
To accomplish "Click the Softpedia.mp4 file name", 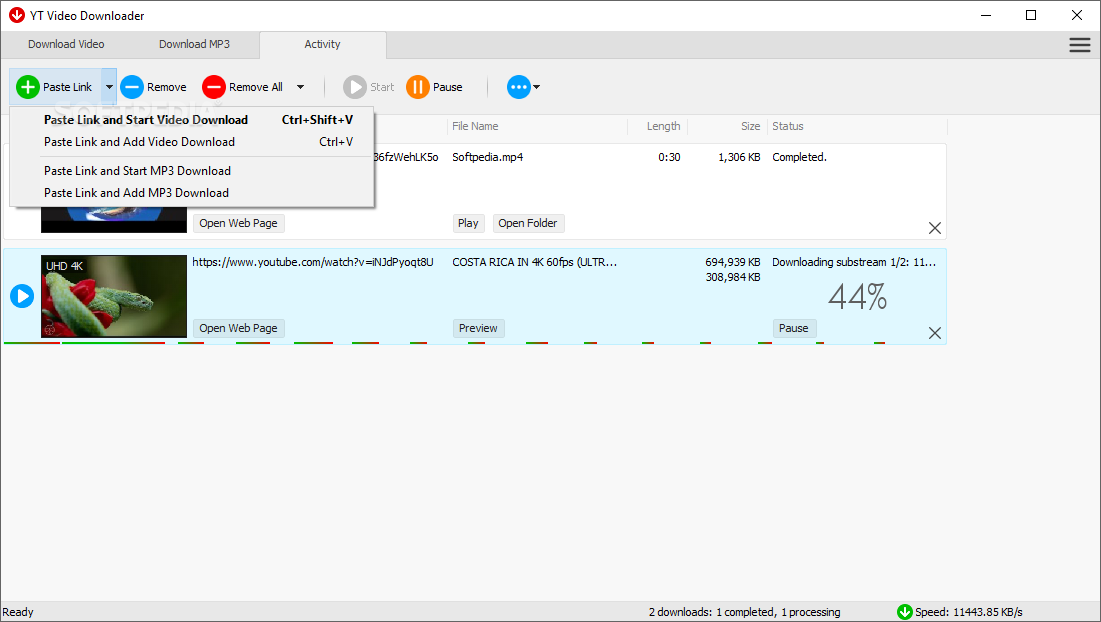I will pyautogui.click(x=488, y=157).
